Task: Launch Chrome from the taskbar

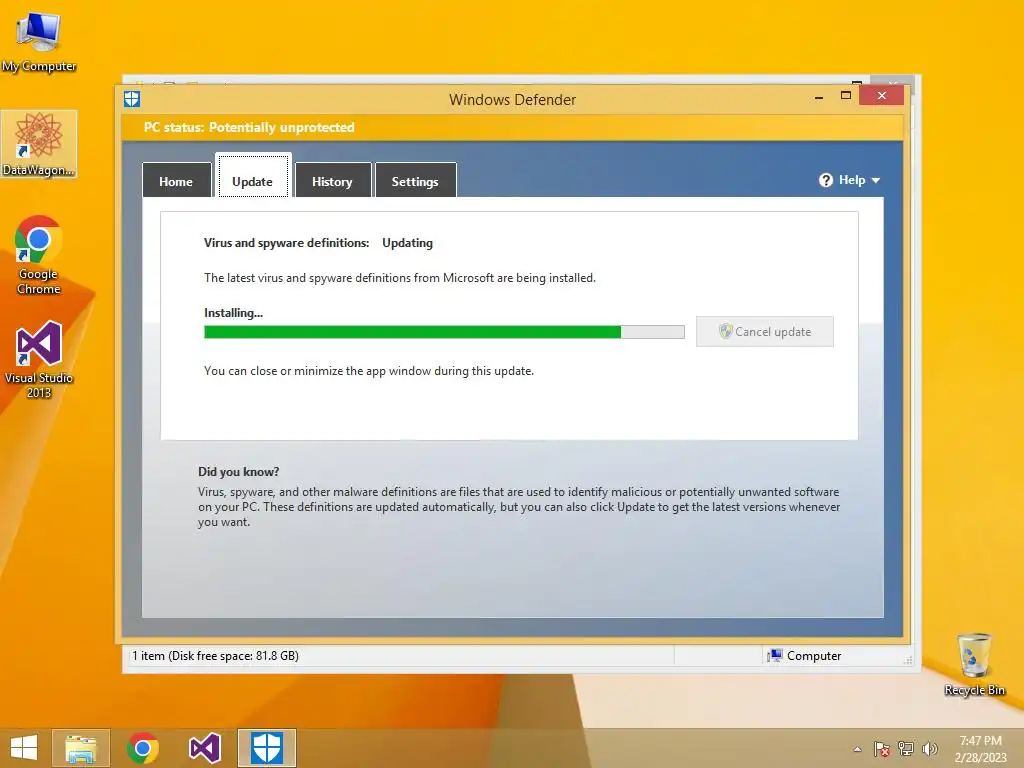Action: (x=143, y=748)
